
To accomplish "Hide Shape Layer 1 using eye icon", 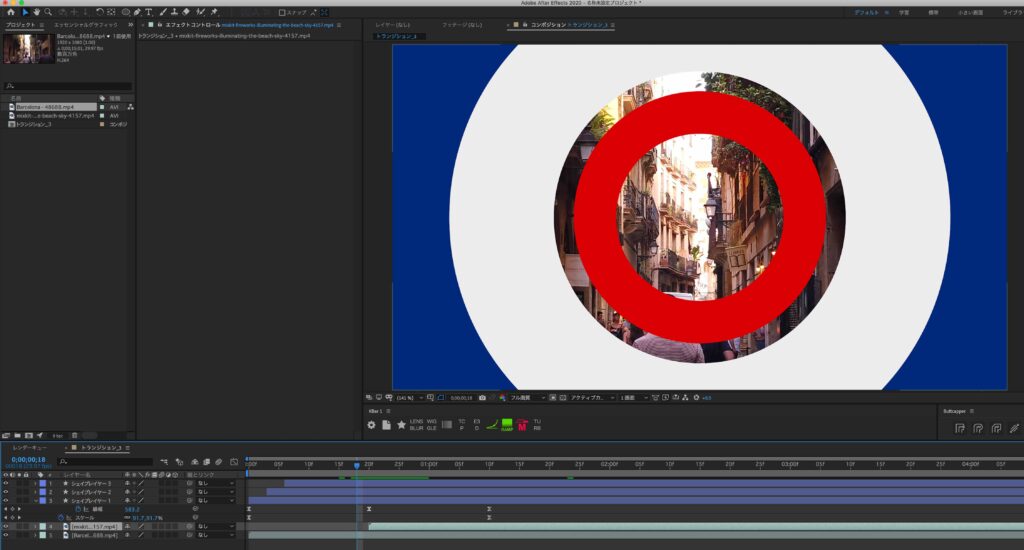I will 6,500.
